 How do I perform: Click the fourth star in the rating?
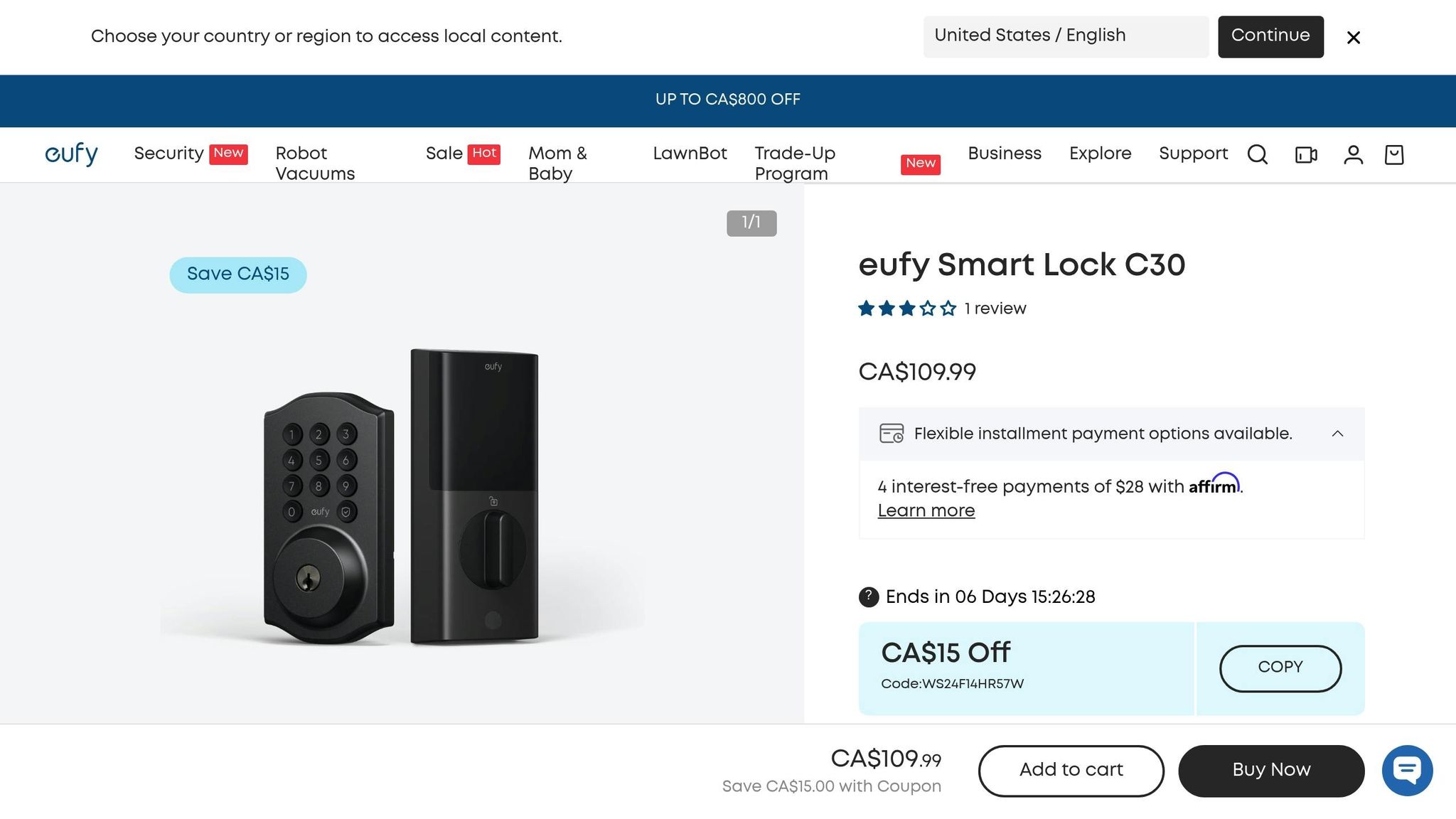[927, 309]
